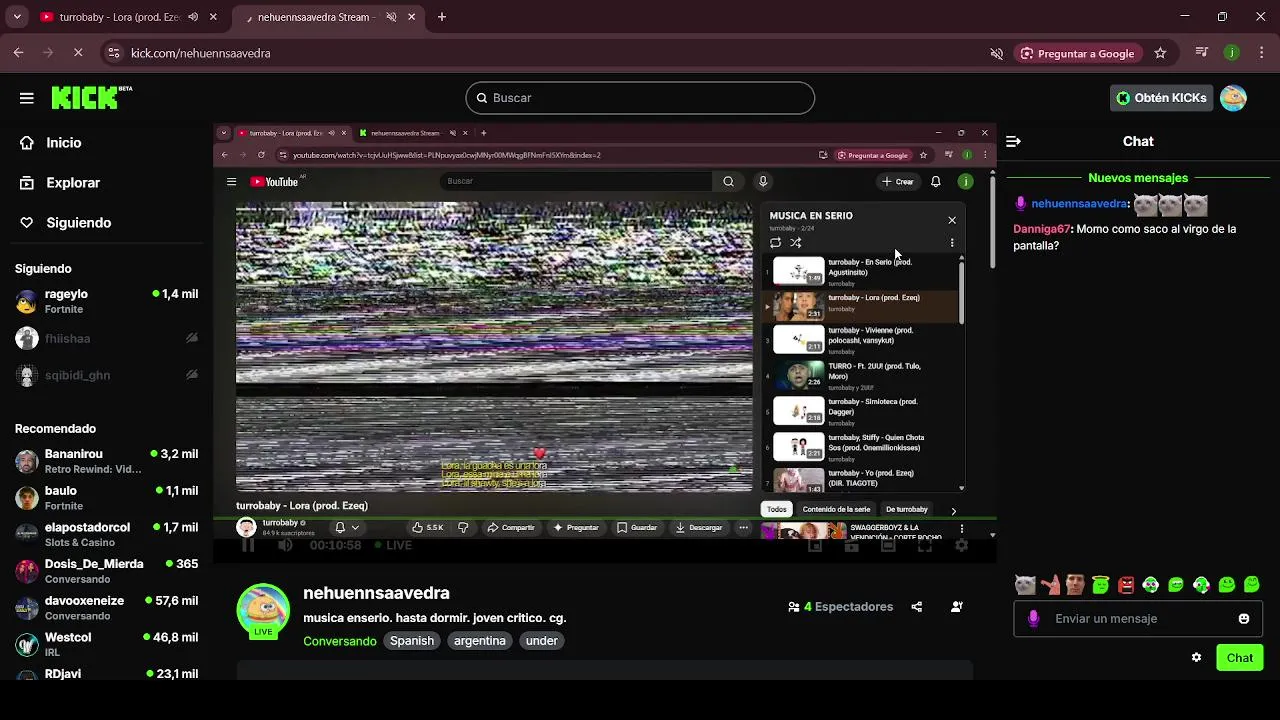Unmute the nehuennsaavedra Stream tab audio
1280x720 pixels.
(391, 17)
